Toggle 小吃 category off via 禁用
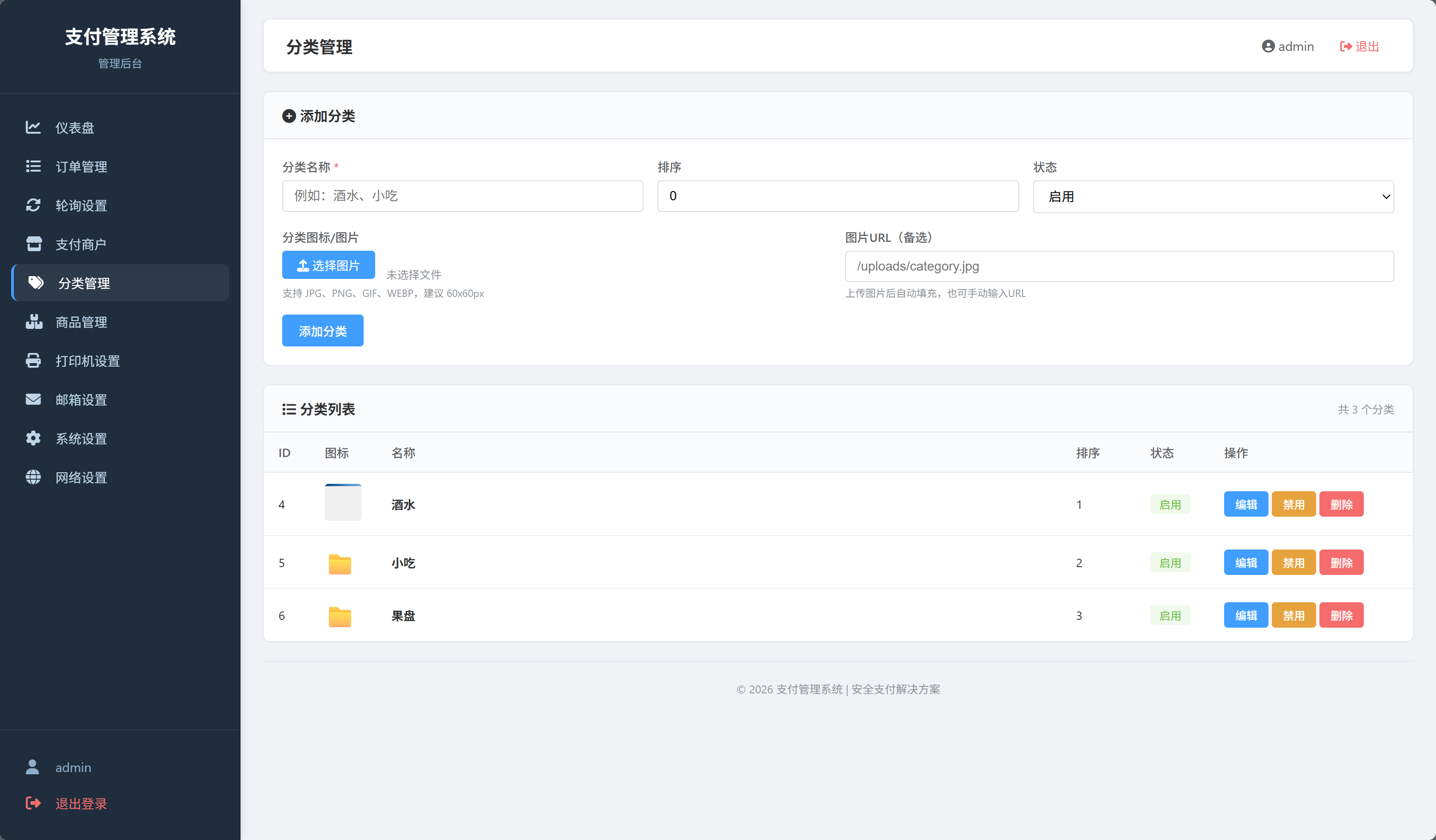Image resolution: width=1436 pixels, height=840 pixels. point(1294,562)
